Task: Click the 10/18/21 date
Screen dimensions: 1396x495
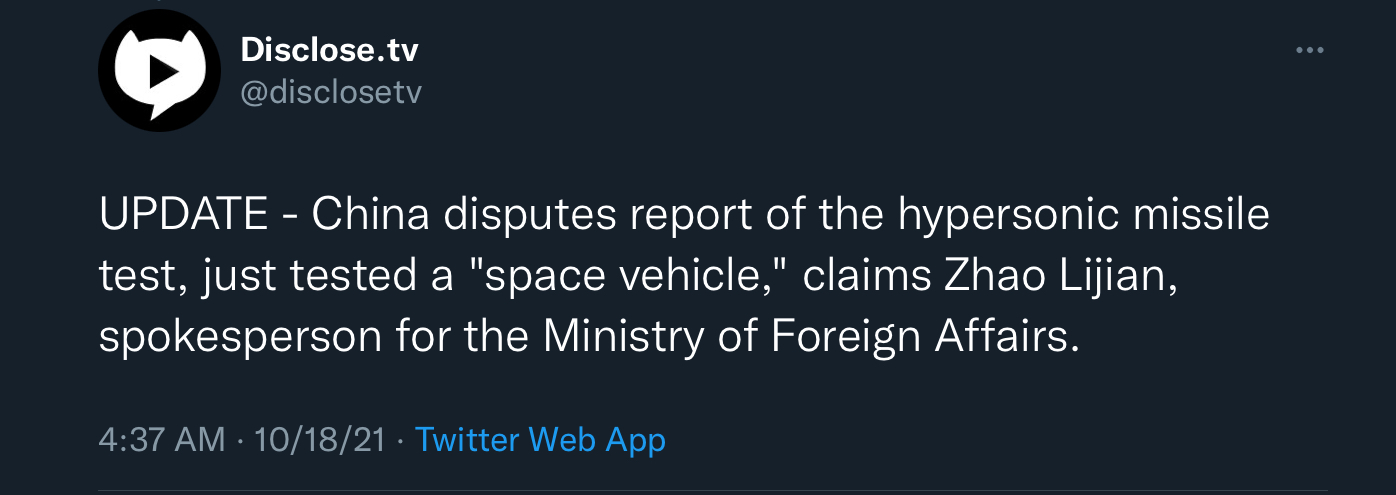Action: pos(320,440)
